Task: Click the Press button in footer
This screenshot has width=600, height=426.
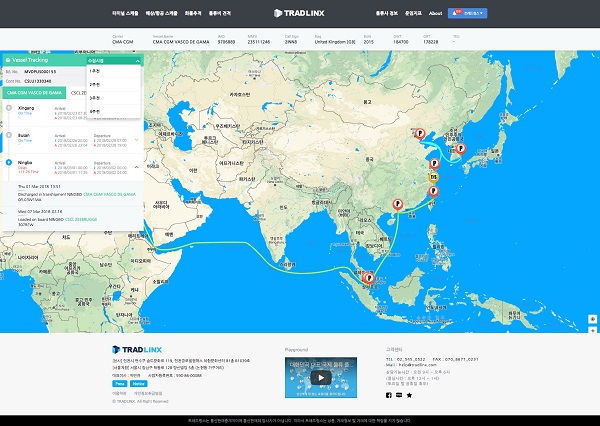Action: (x=119, y=383)
